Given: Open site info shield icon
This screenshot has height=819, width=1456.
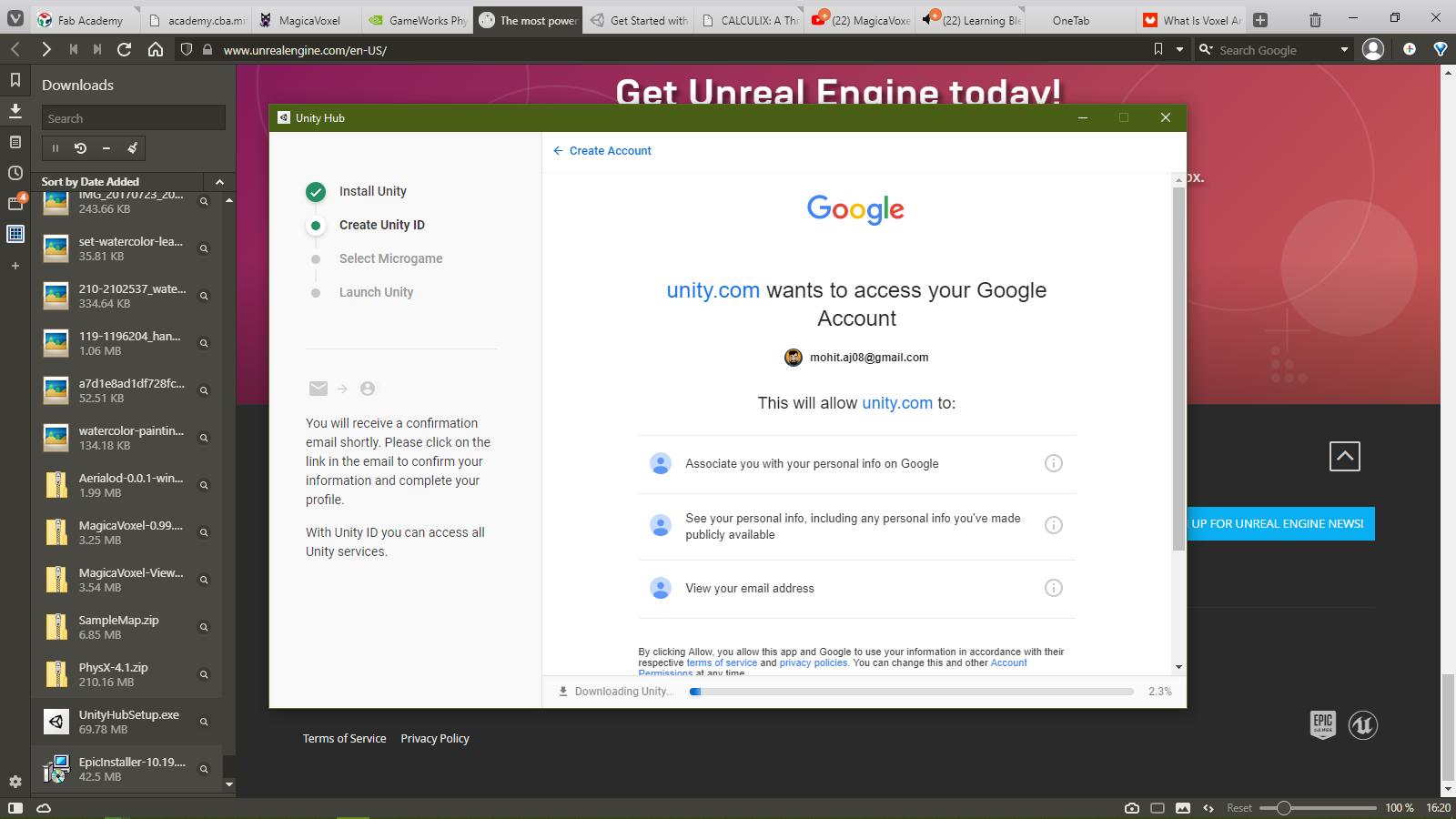Looking at the screenshot, I should tap(187, 49).
